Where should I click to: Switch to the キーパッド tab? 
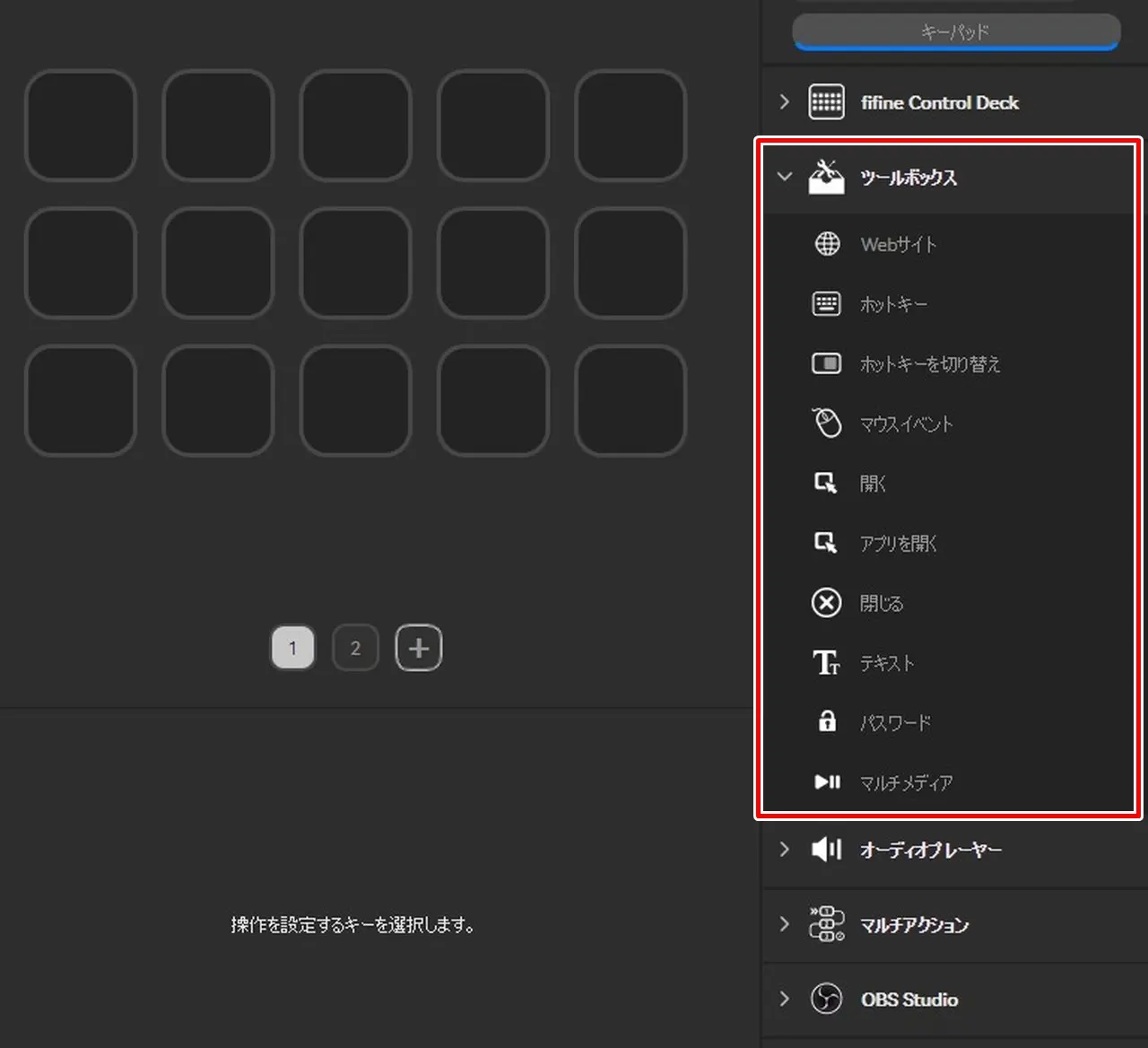pyautogui.click(x=956, y=32)
